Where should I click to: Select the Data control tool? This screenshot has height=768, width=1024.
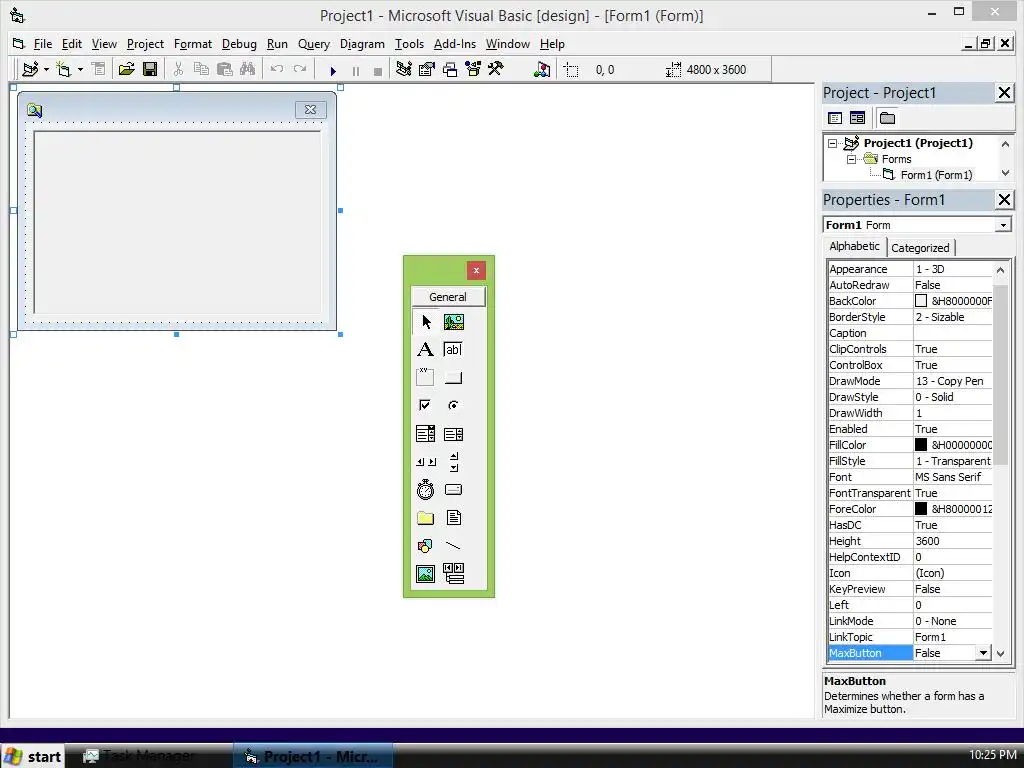click(454, 574)
